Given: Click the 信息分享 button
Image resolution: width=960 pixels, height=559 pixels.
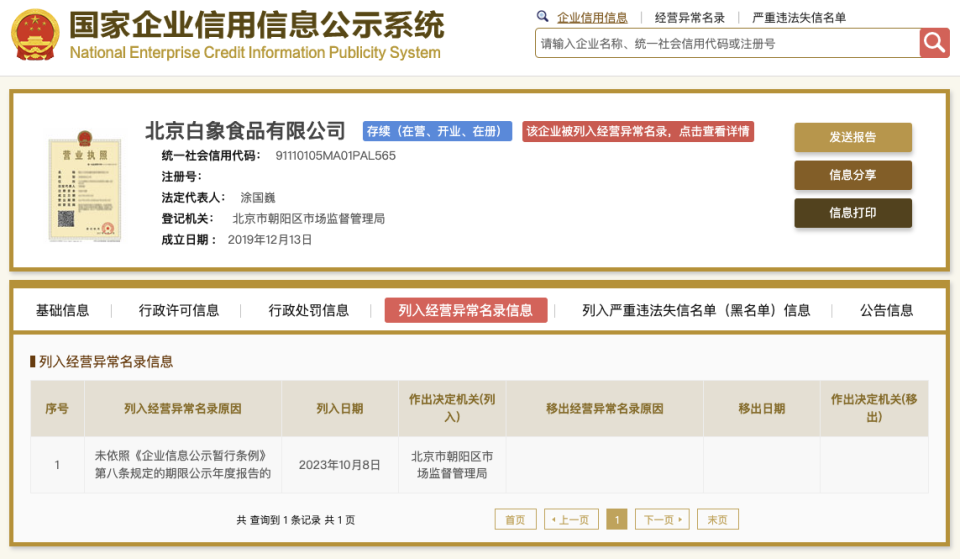Looking at the screenshot, I should point(853,175).
